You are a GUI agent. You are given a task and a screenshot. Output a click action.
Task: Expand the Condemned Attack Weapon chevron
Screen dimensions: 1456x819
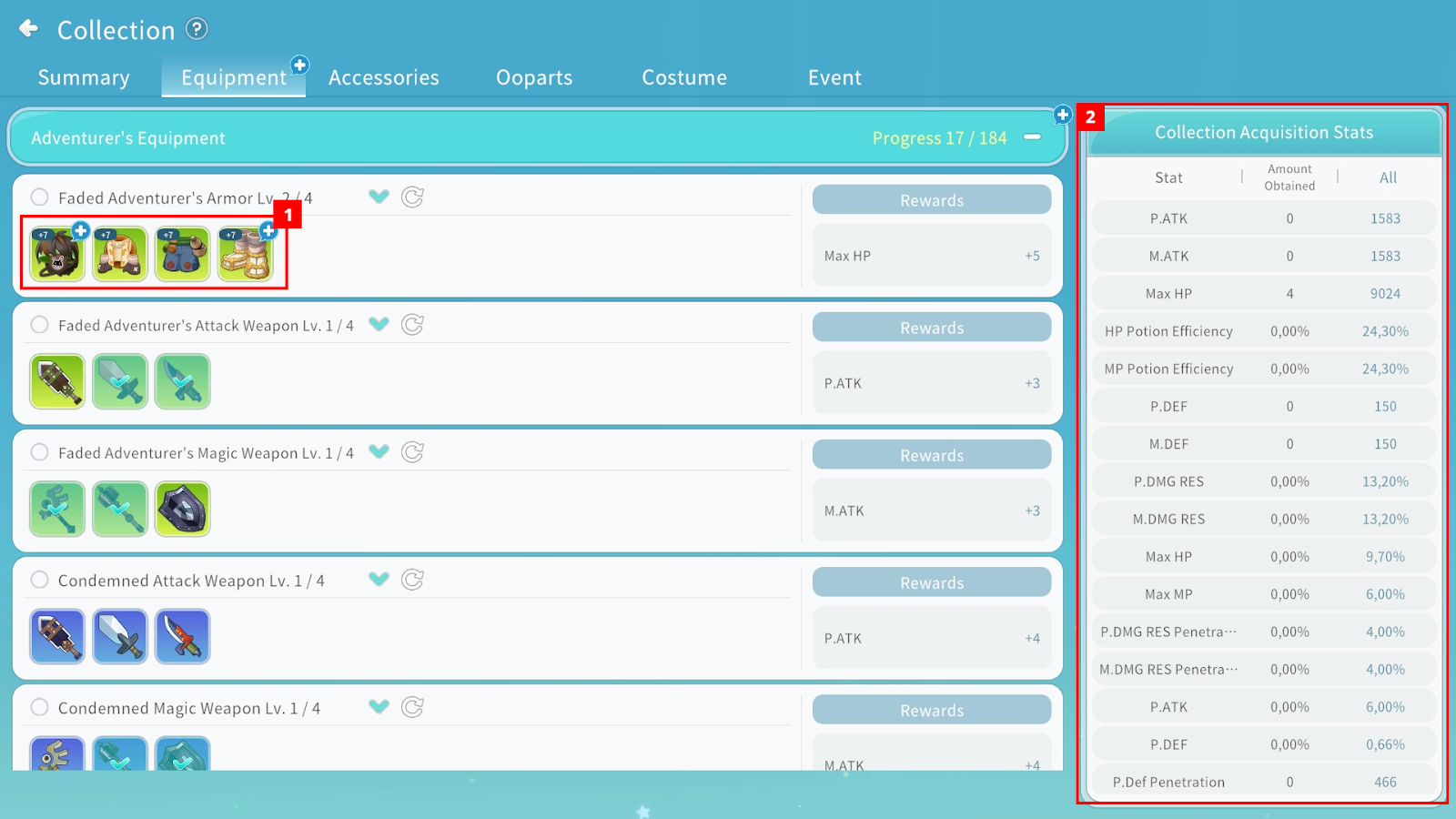pyautogui.click(x=379, y=580)
